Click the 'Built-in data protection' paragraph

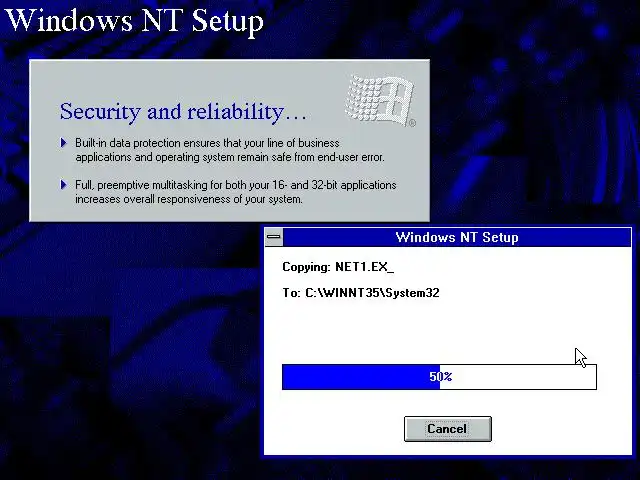(x=230, y=150)
